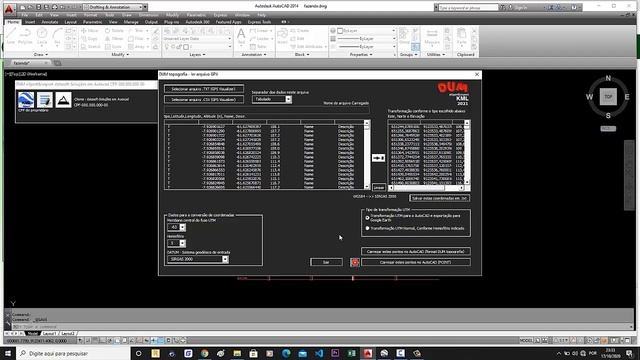This screenshot has height=360, width=640.
Task: Click the Limpar button below arrow
Action: (x=379, y=187)
